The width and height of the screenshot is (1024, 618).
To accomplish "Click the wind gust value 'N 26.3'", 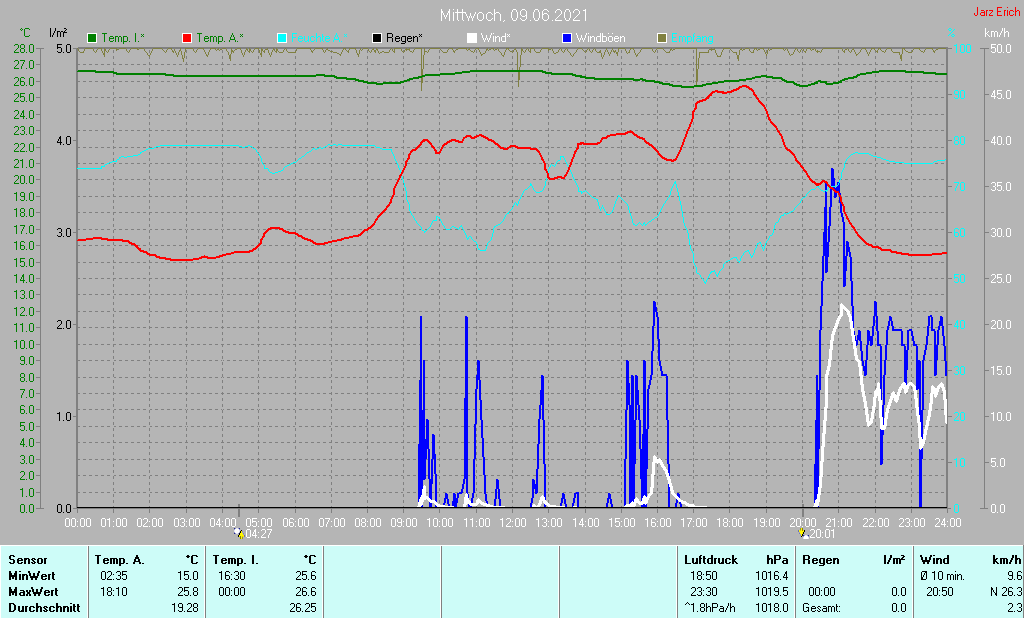I will tap(1006, 592).
